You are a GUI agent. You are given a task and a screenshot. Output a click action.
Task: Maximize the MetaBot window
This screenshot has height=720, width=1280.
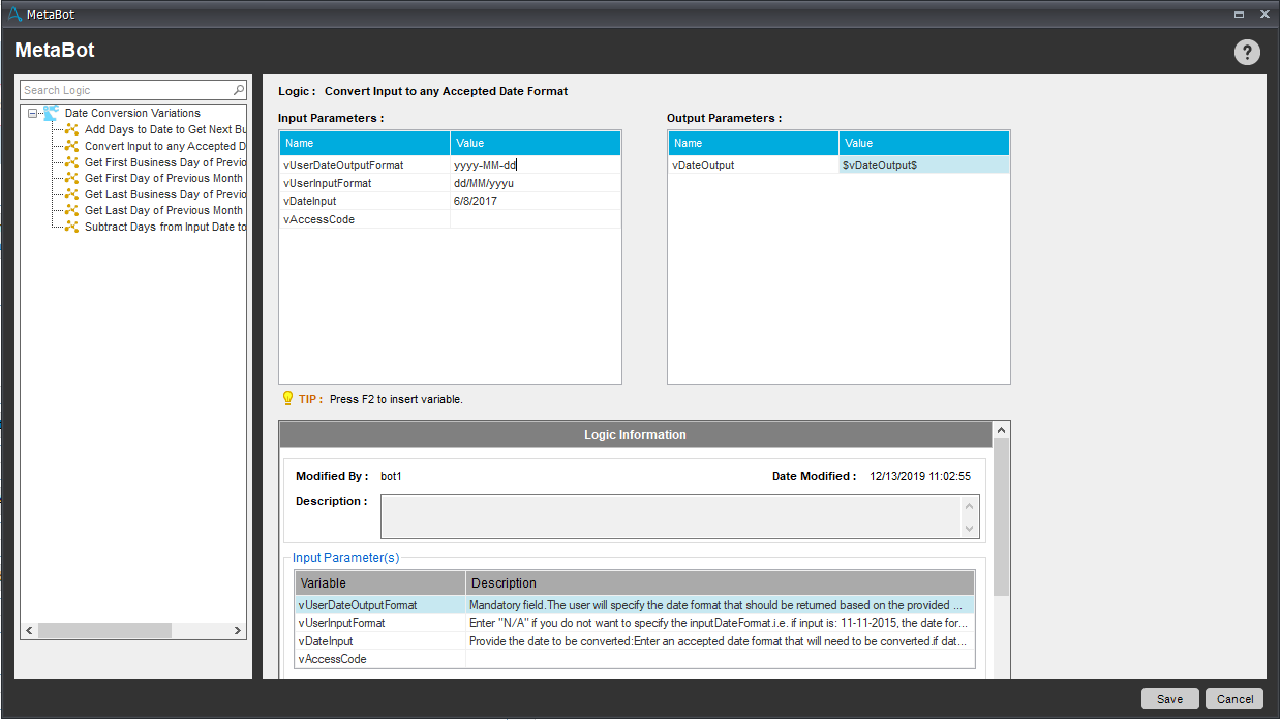pos(1239,14)
